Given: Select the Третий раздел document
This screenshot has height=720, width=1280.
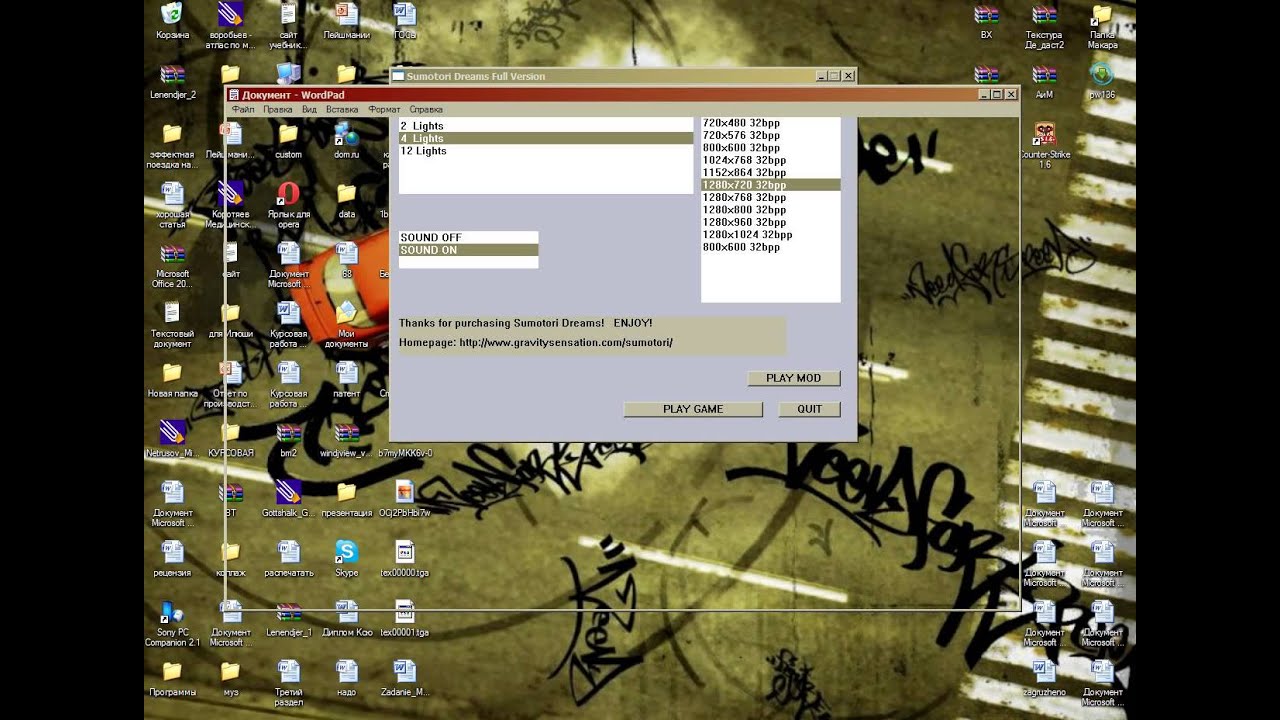Looking at the screenshot, I should 288,671.
